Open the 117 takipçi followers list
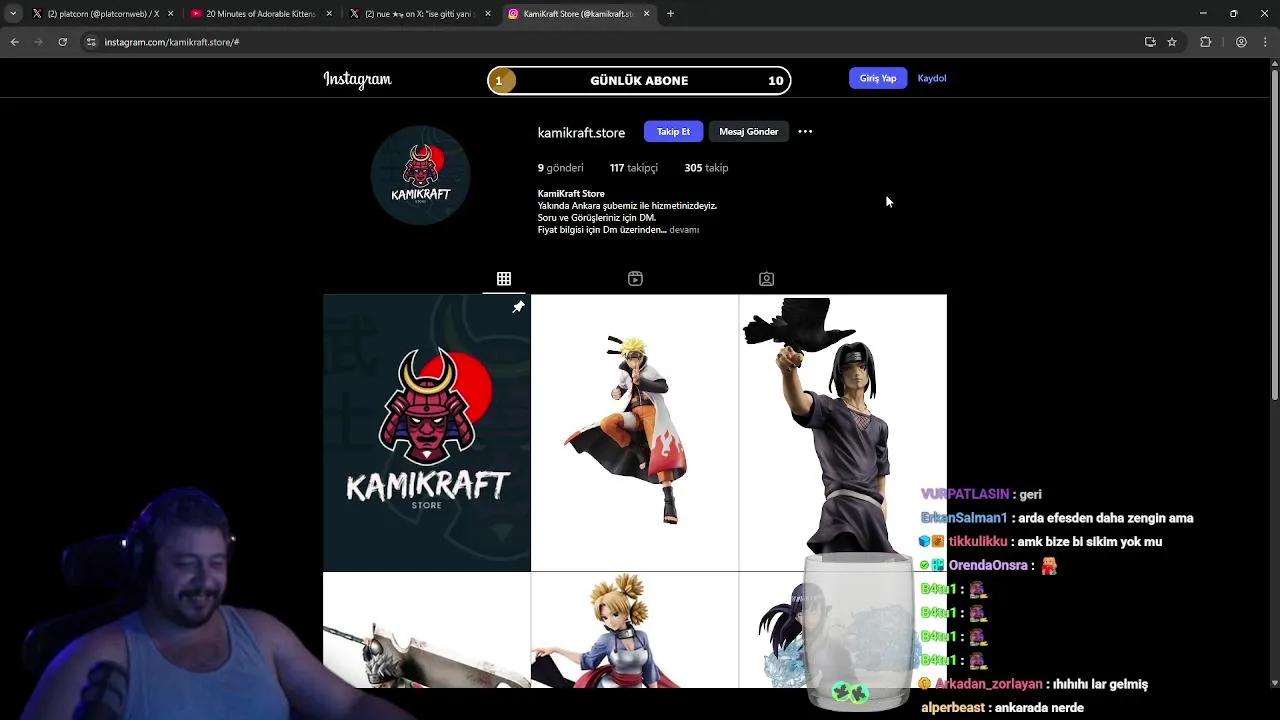Image resolution: width=1280 pixels, height=720 pixels. (x=634, y=168)
